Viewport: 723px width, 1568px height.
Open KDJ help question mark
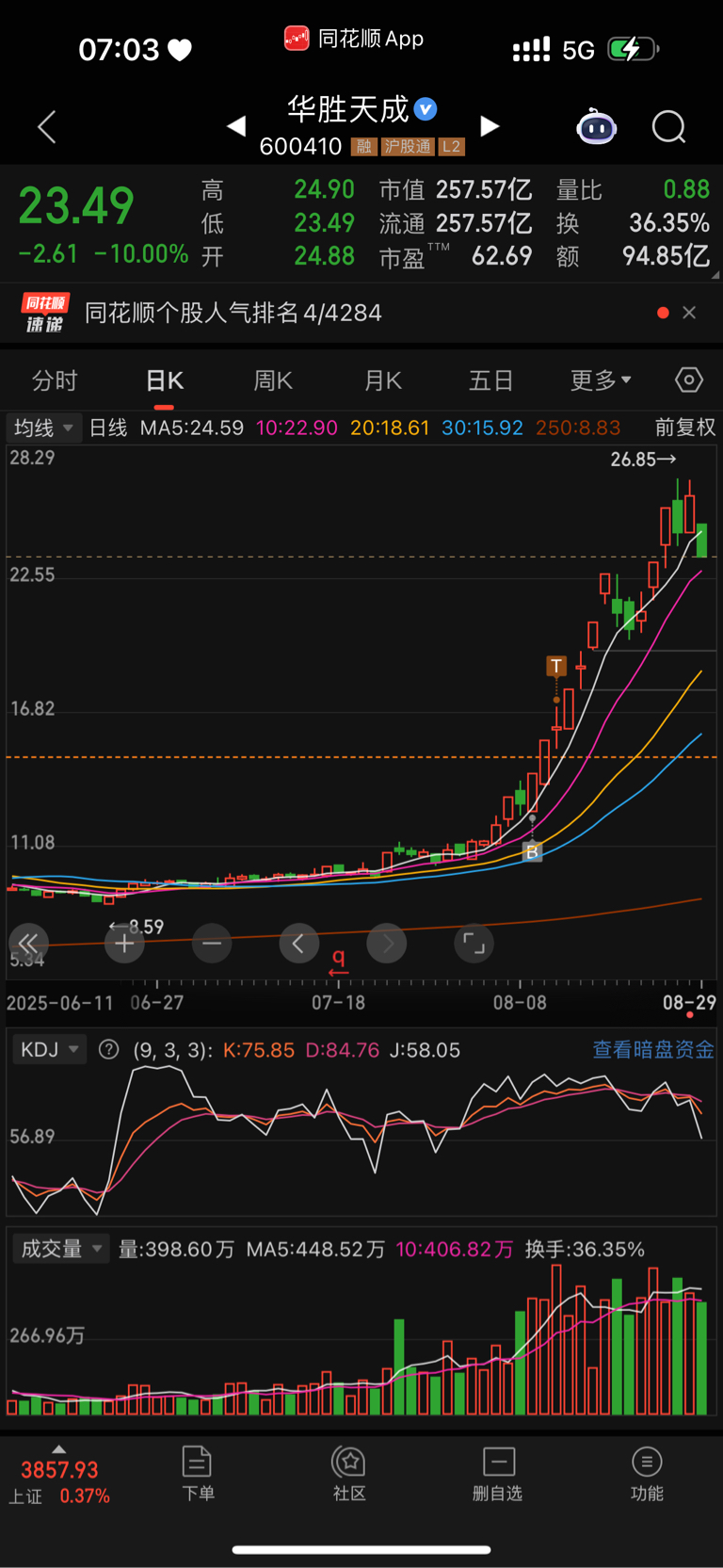pyautogui.click(x=109, y=1049)
